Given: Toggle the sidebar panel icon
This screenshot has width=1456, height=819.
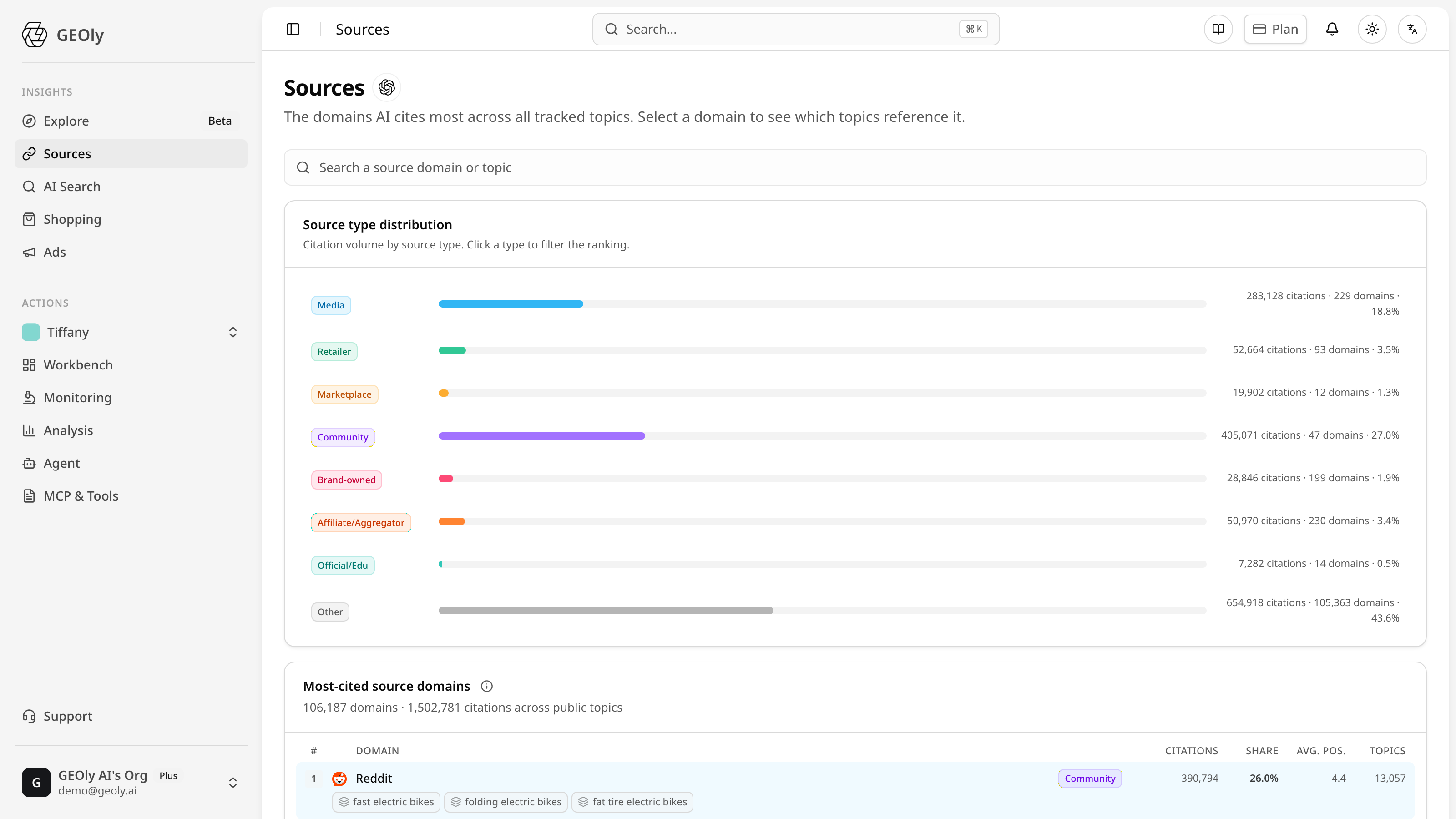Looking at the screenshot, I should click(293, 29).
